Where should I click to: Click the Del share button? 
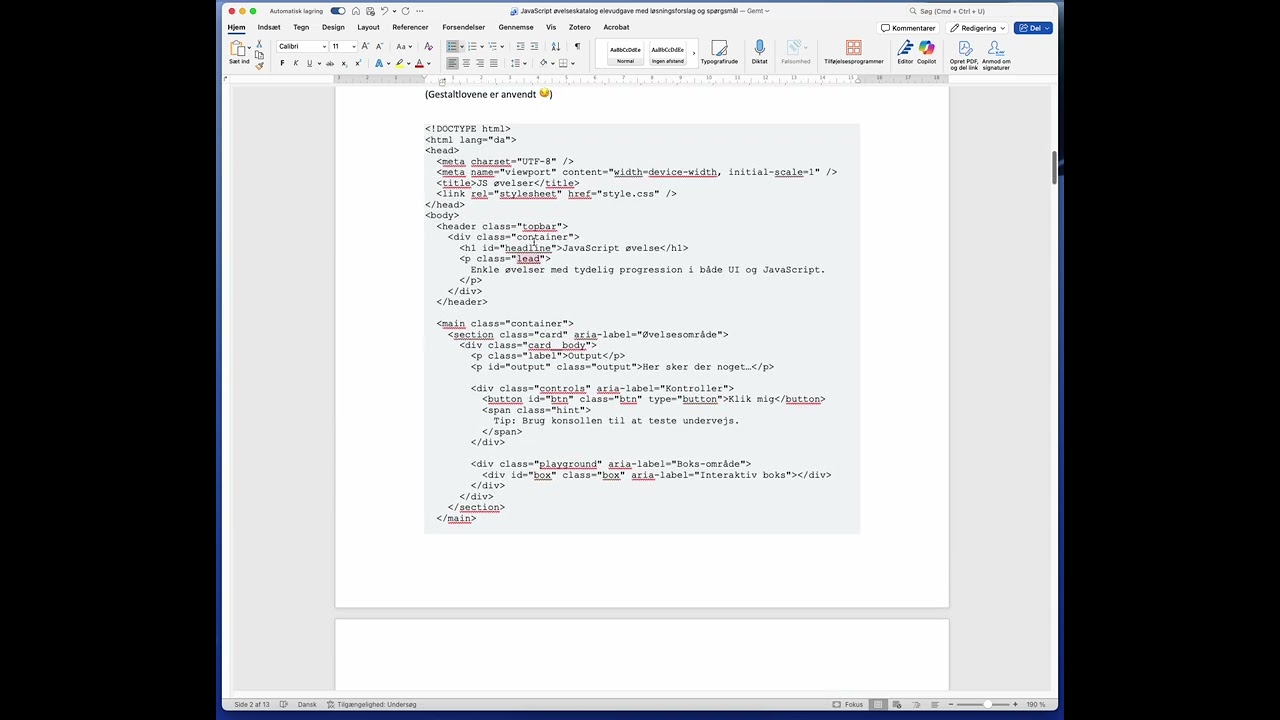pyautogui.click(x=1034, y=28)
